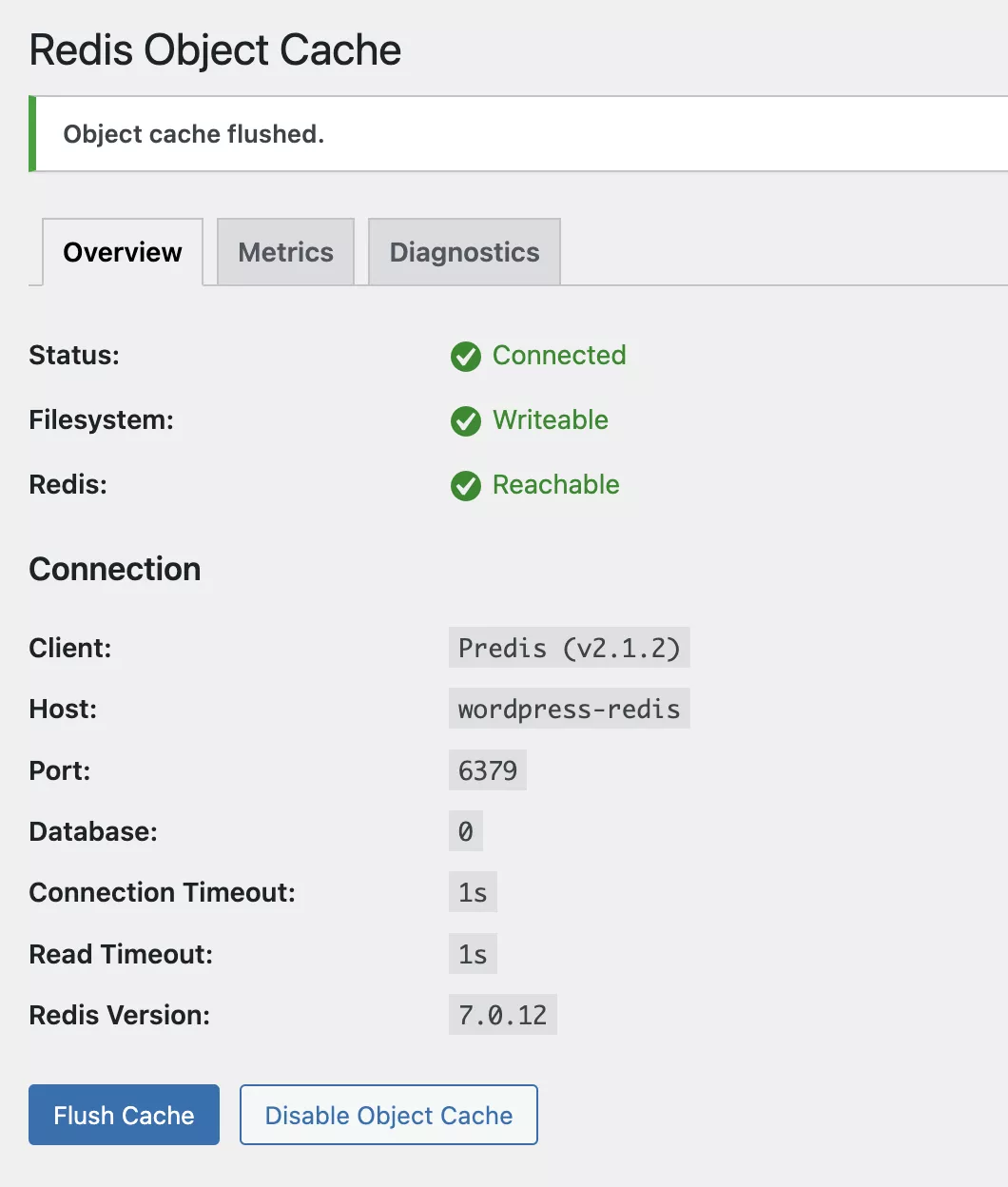
Task: Click the database value 0
Action: [465, 831]
